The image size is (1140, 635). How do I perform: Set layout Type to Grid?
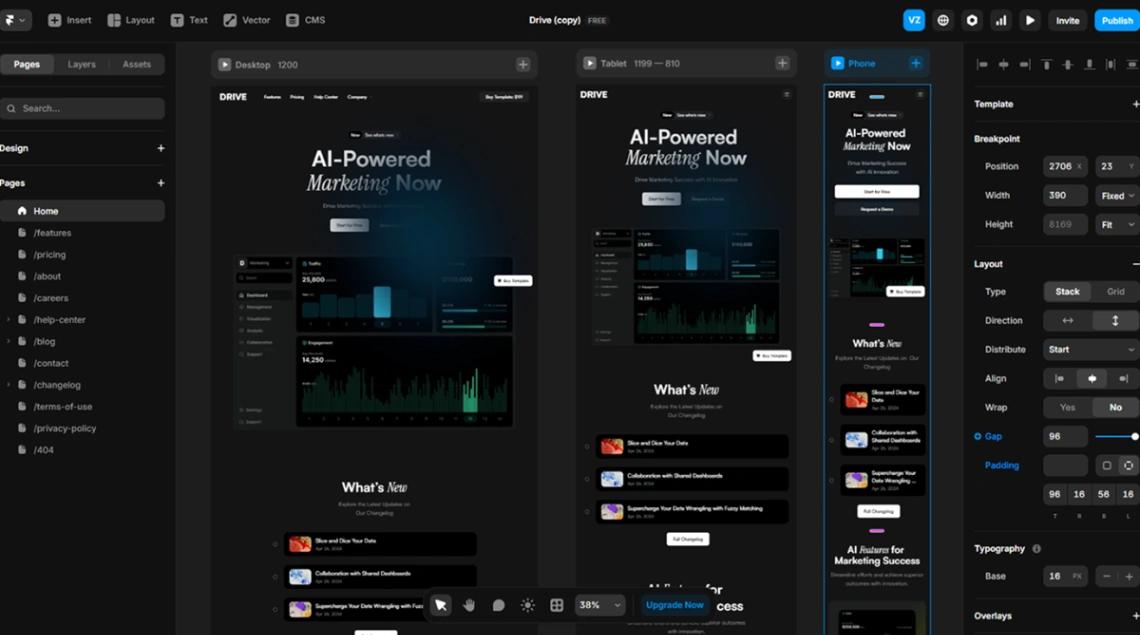1115,292
